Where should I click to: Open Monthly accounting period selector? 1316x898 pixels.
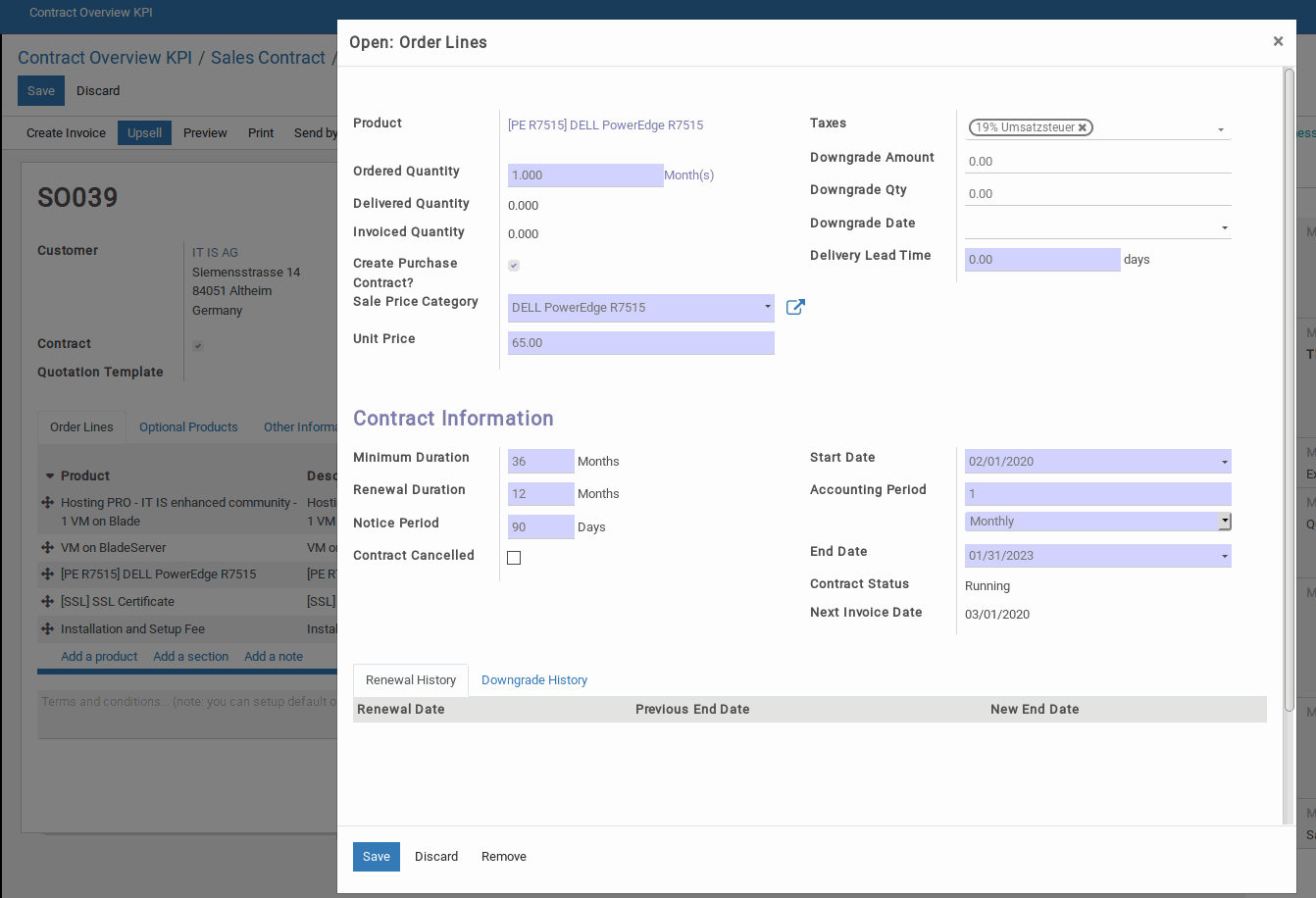1098,522
